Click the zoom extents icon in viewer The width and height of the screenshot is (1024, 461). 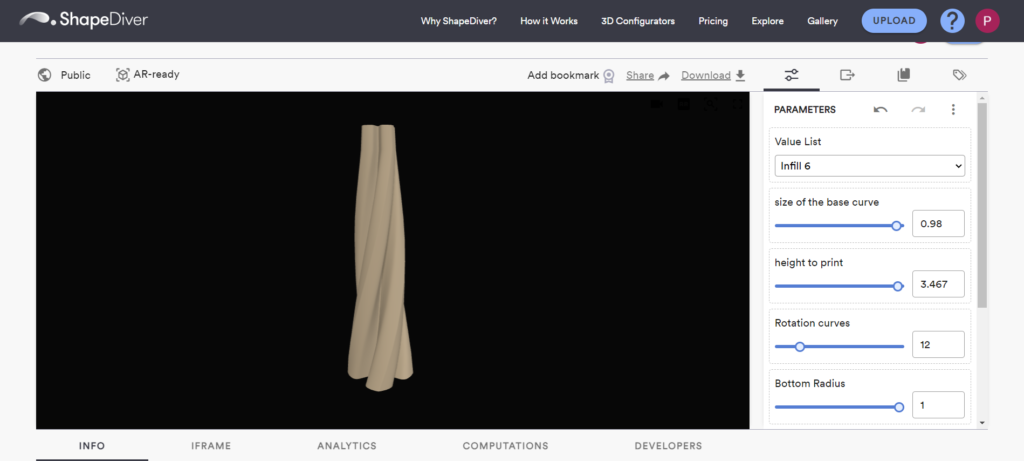click(711, 104)
